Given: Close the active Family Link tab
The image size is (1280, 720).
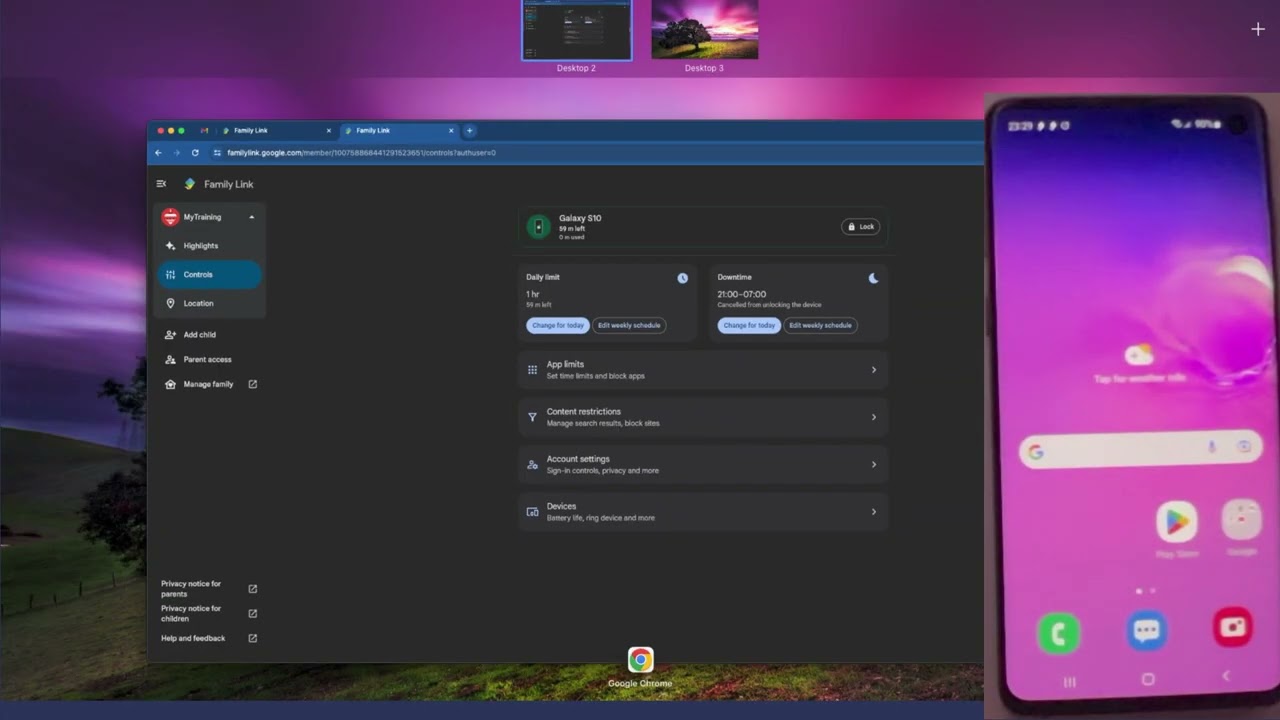Looking at the screenshot, I should click(x=451, y=130).
